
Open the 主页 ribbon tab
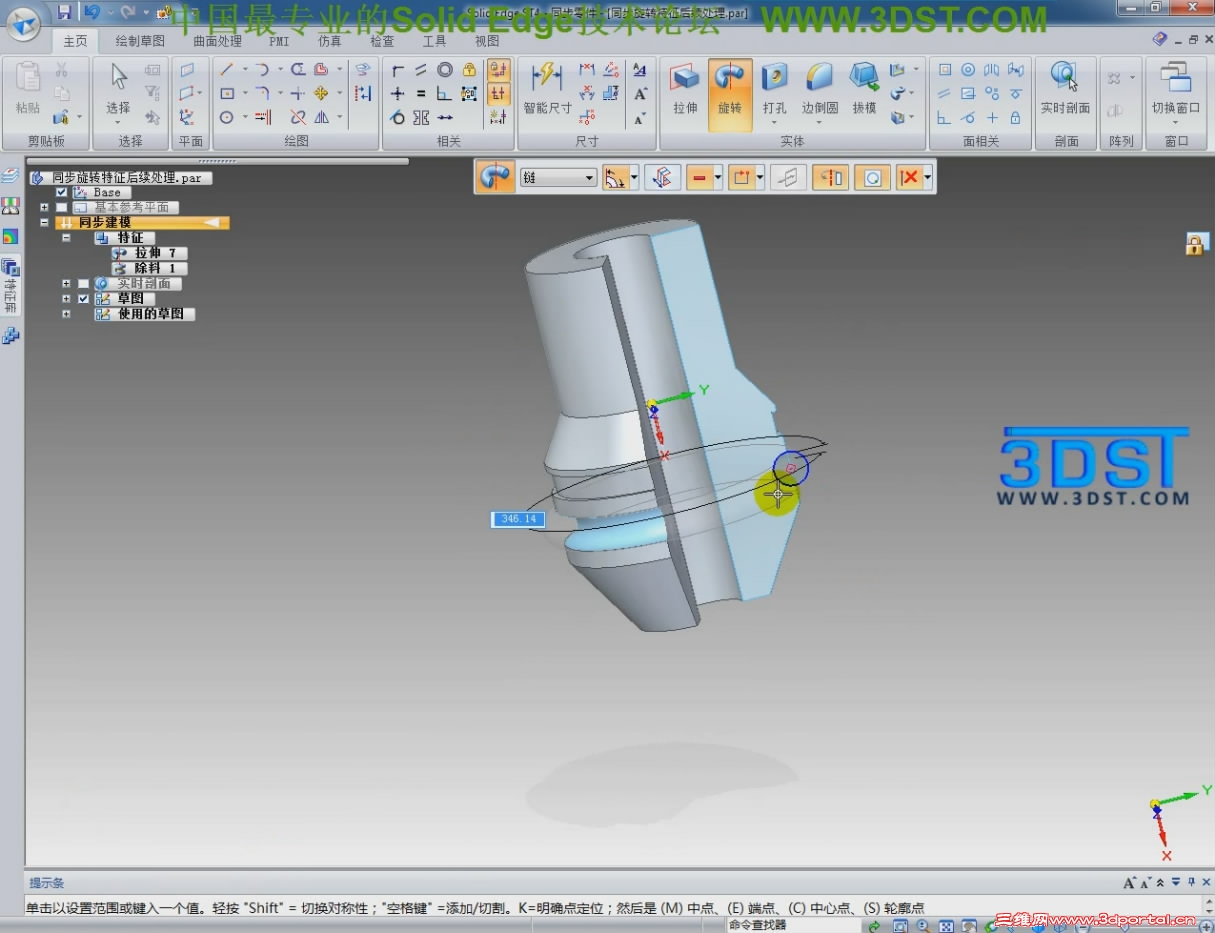[x=75, y=41]
